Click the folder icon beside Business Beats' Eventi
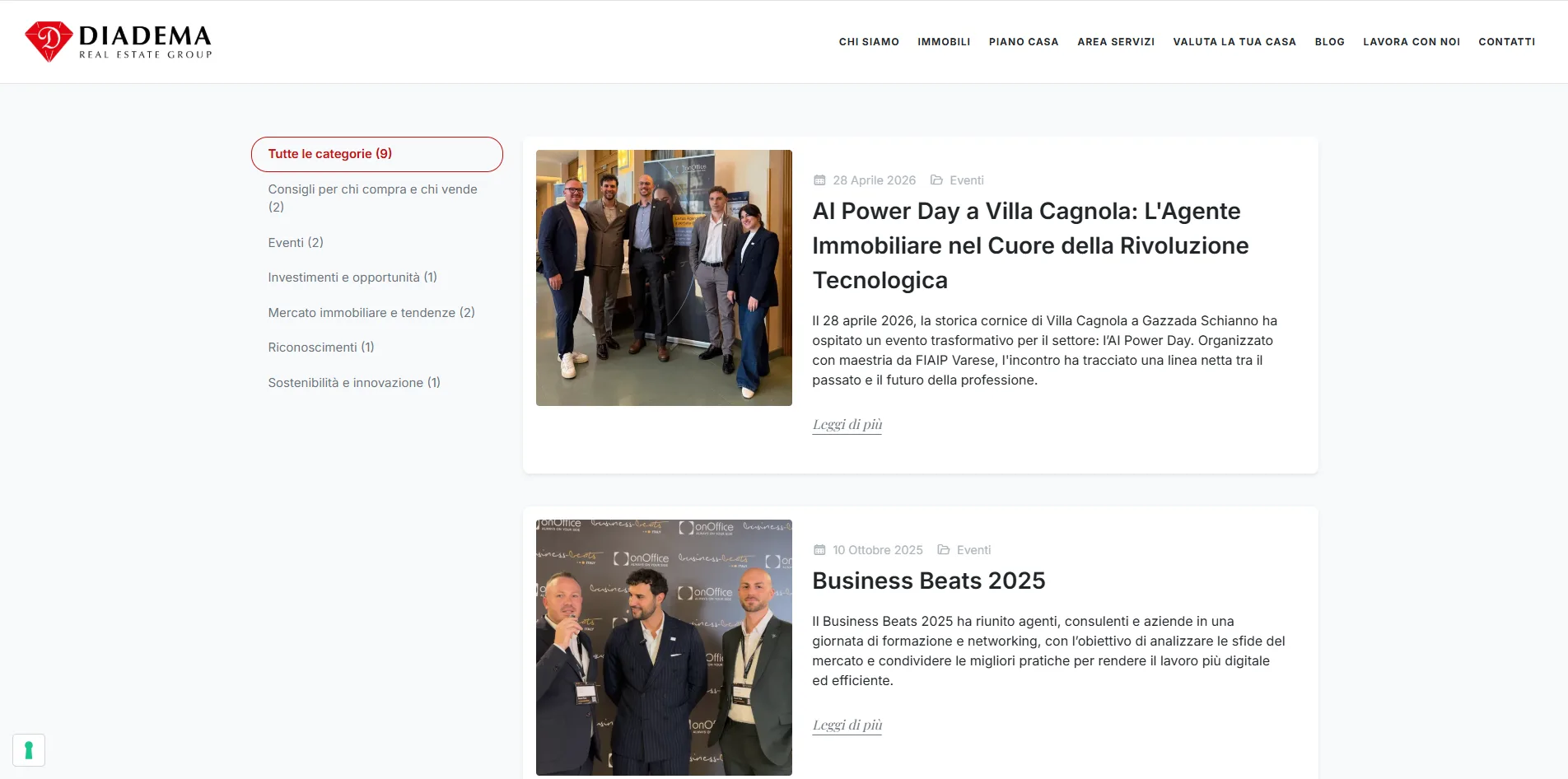The height and width of the screenshot is (779, 1568). pos(944,550)
